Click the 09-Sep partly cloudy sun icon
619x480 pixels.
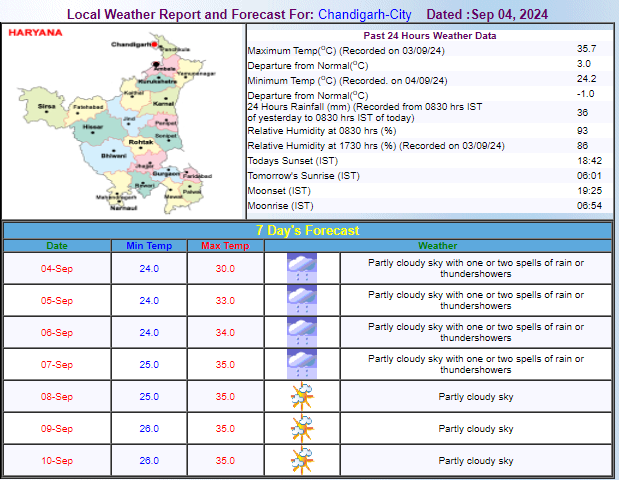(x=302, y=428)
